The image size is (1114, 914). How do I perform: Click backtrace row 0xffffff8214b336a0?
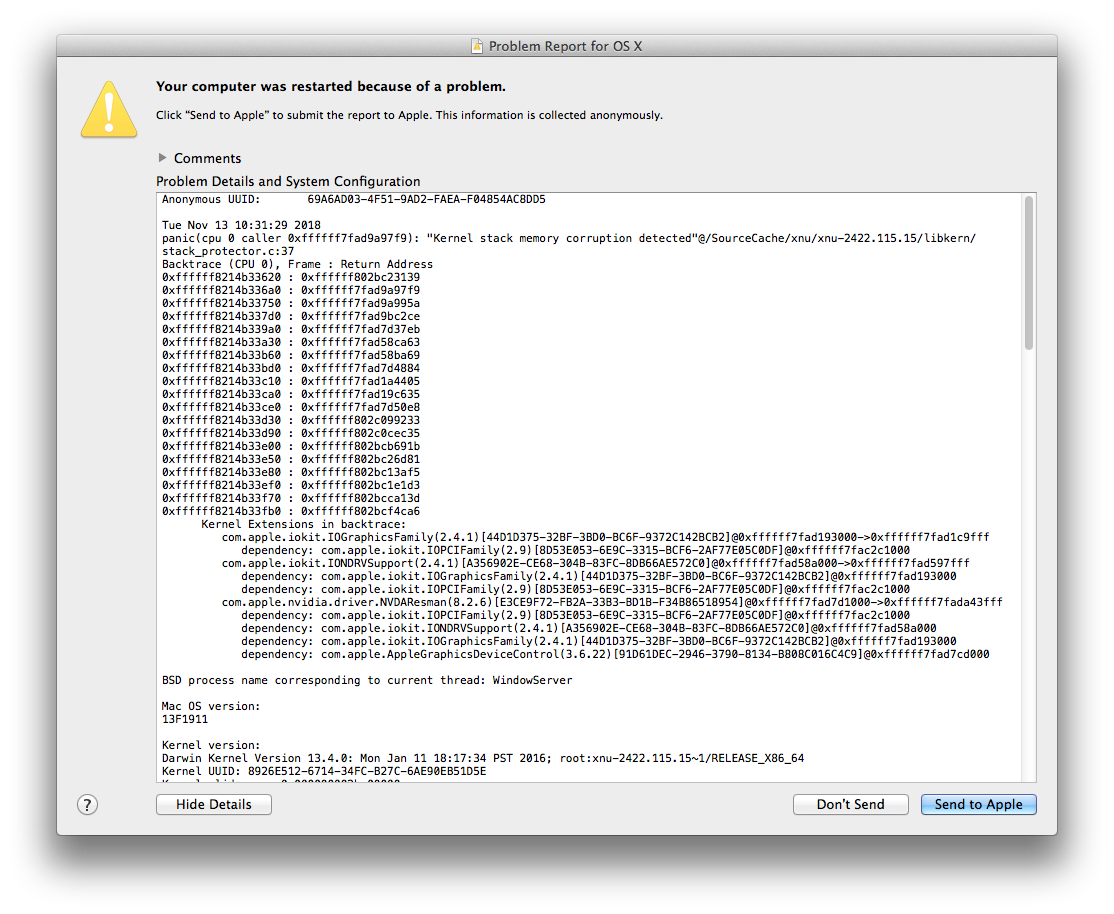pyautogui.click(x=291, y=290)
